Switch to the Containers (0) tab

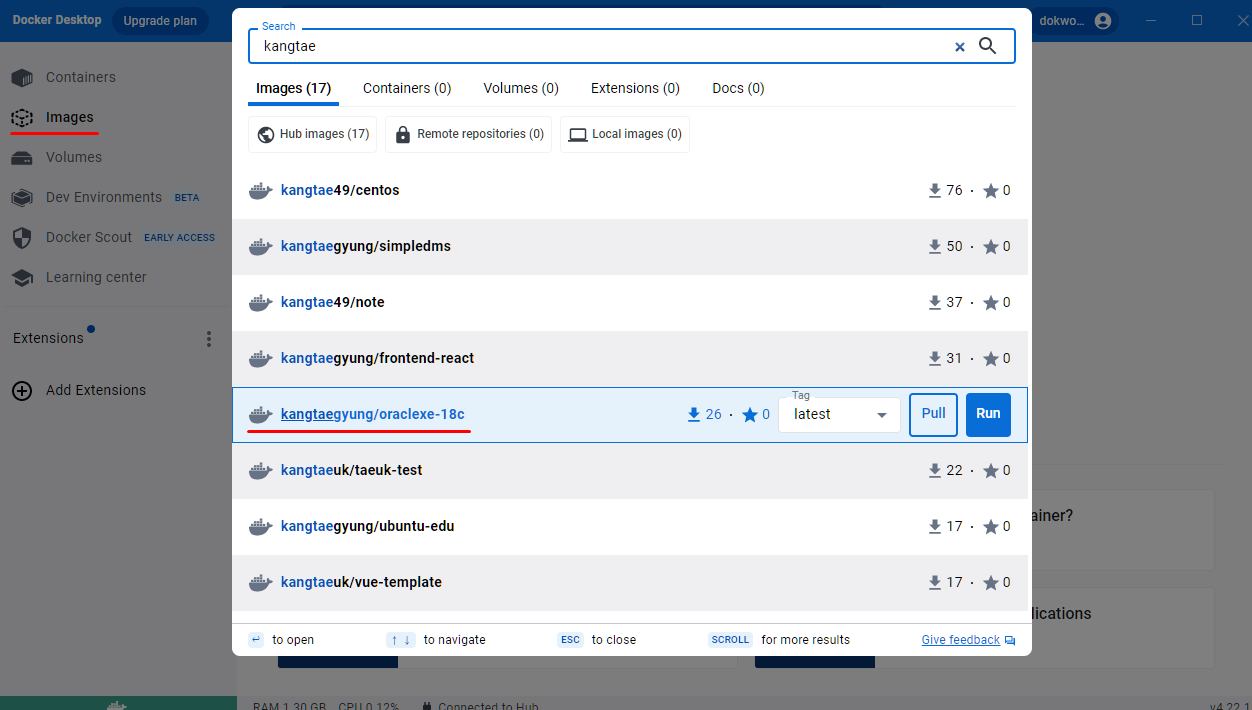pyautogui.click(x=407, y=88)
